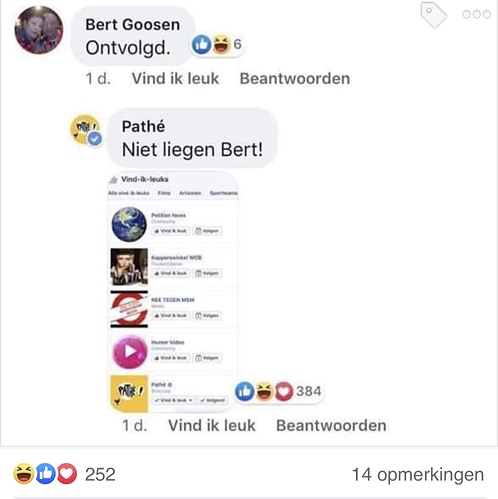View heart icon in post reactions
This screenshot has height=499, width=498.
[67, 474]
